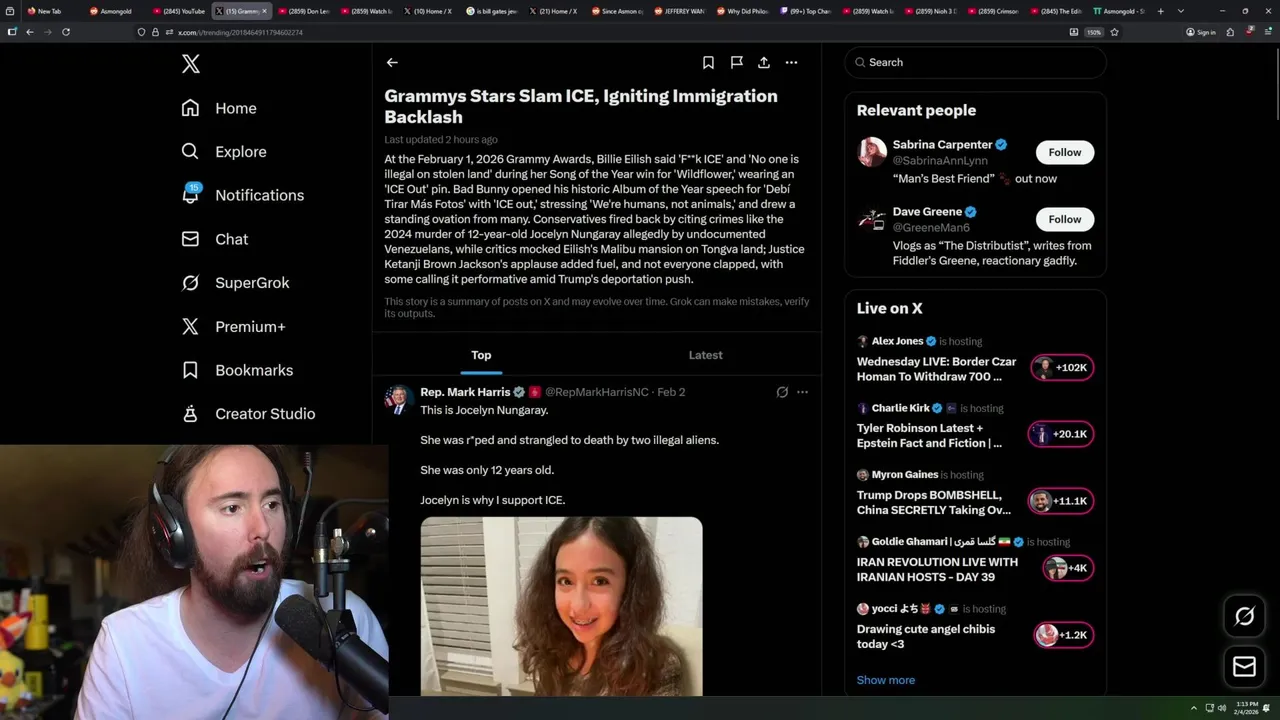
Task: Open Dave Greene's profile picture
Action: point(872,219)
